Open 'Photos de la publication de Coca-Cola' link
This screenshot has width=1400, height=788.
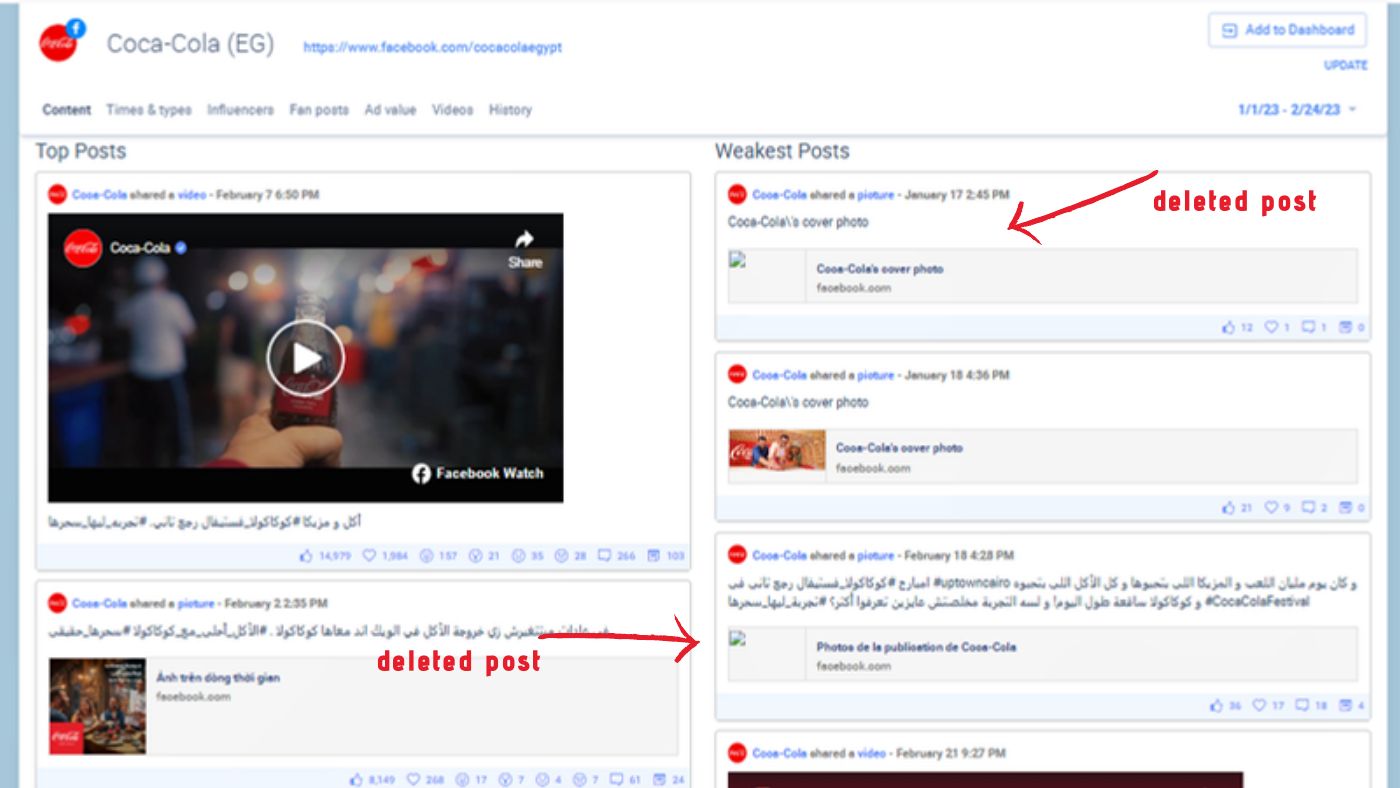click(x=916, y=647)
